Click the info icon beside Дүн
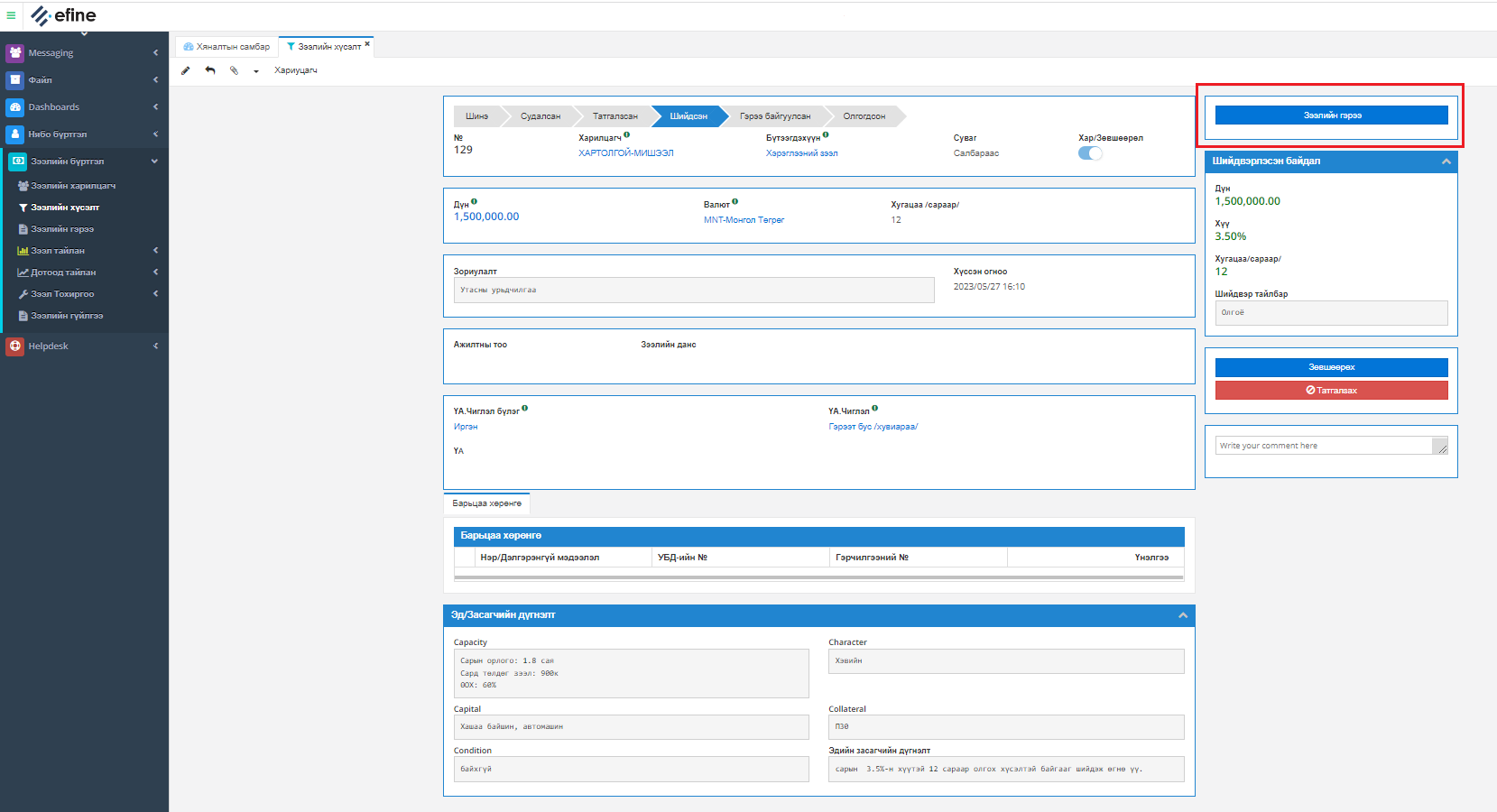Viewport: 1497px width, 812px height. (474, 201)
